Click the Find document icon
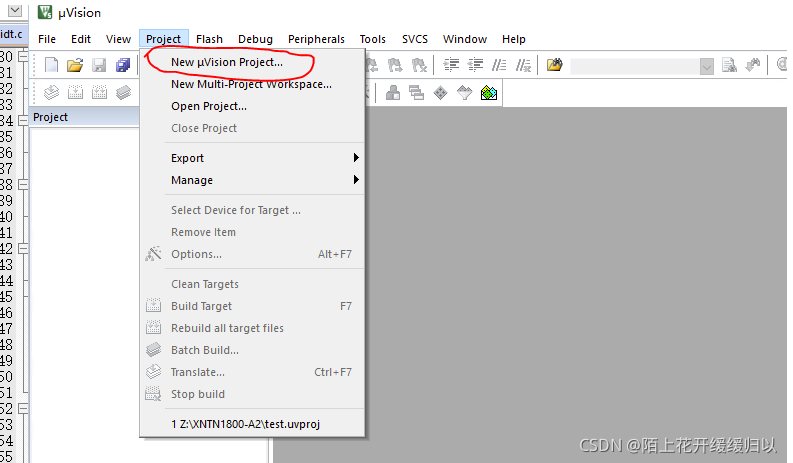This screenshot has height=463, width=793. [729, 65]
